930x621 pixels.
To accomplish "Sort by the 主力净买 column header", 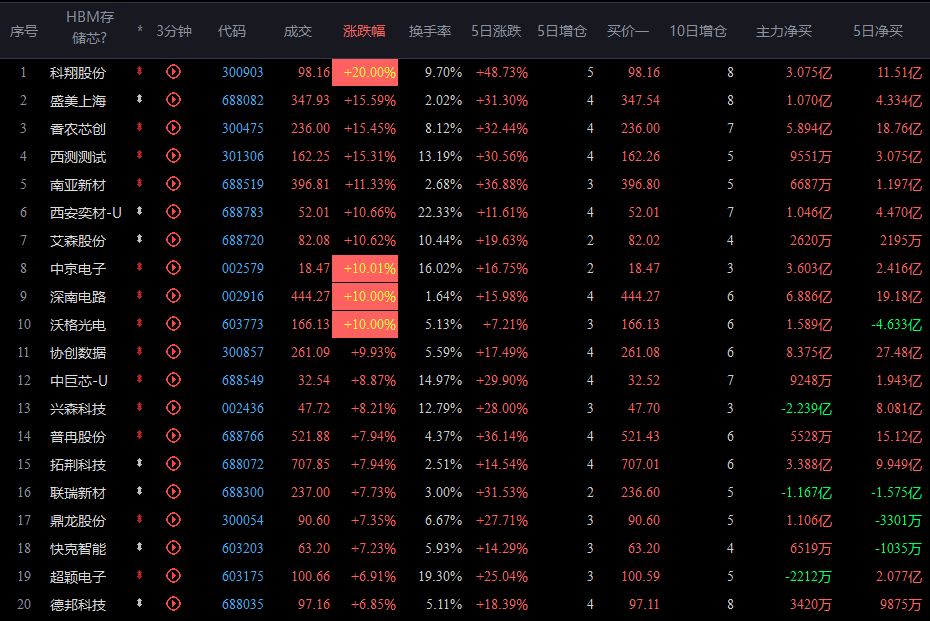I will [x=784, y=31].
